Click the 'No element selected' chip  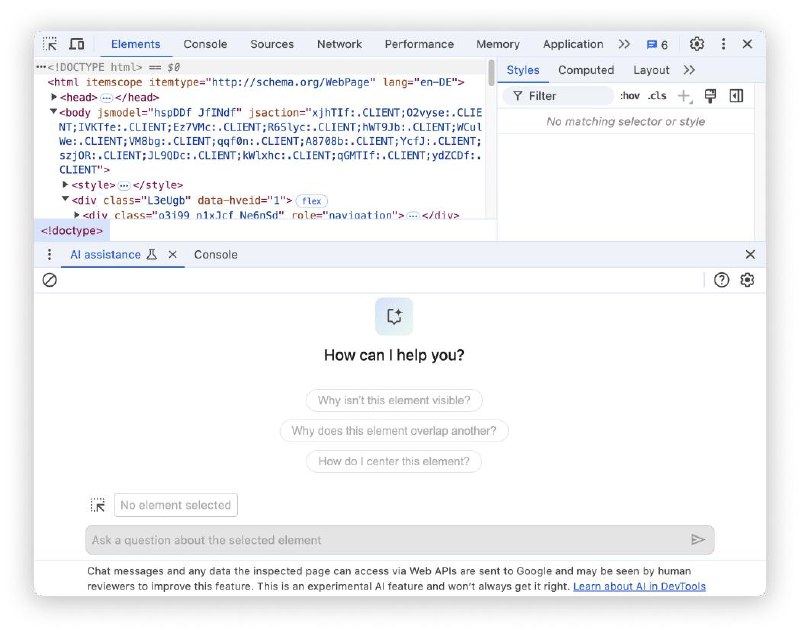point(176,505)
